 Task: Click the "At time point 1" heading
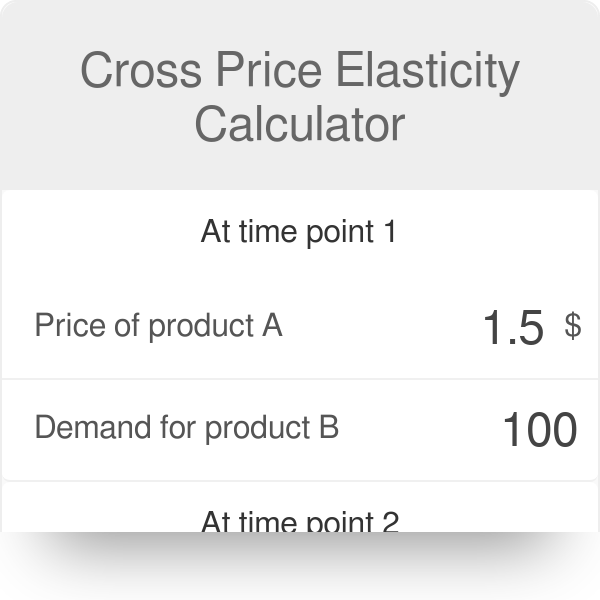pyautogui.click(x=299, y=232)
